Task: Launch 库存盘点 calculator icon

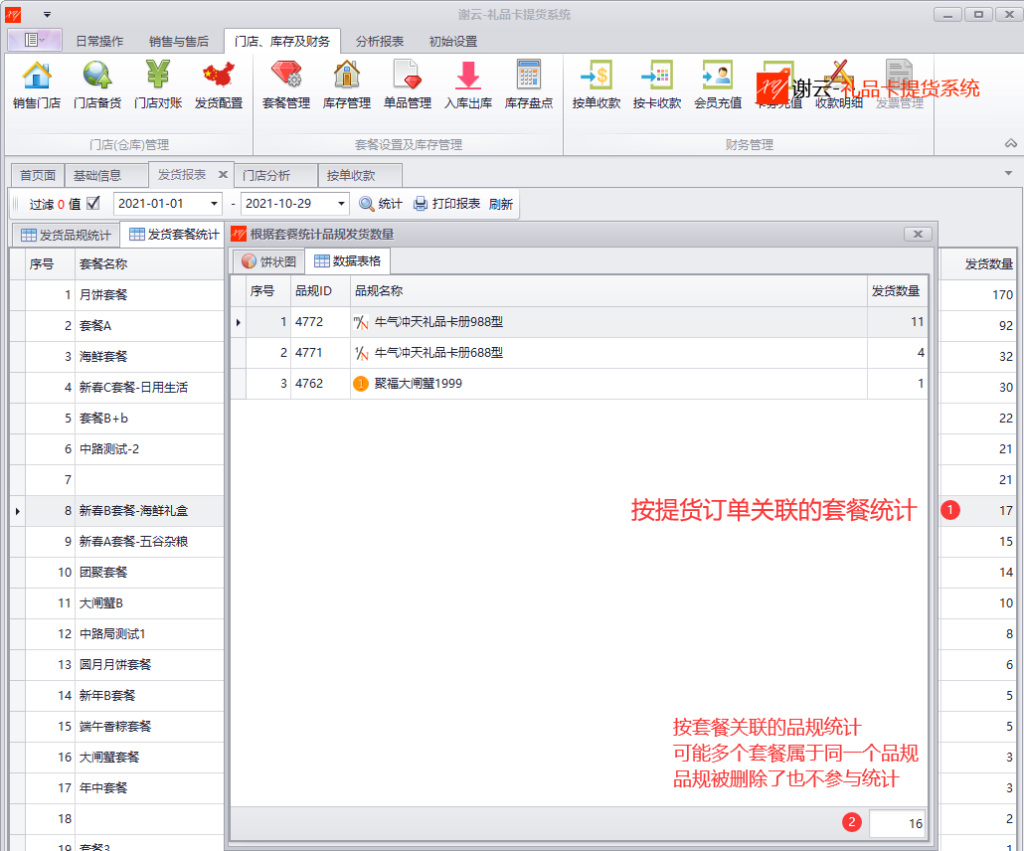Action: click(x=529, y=75)
